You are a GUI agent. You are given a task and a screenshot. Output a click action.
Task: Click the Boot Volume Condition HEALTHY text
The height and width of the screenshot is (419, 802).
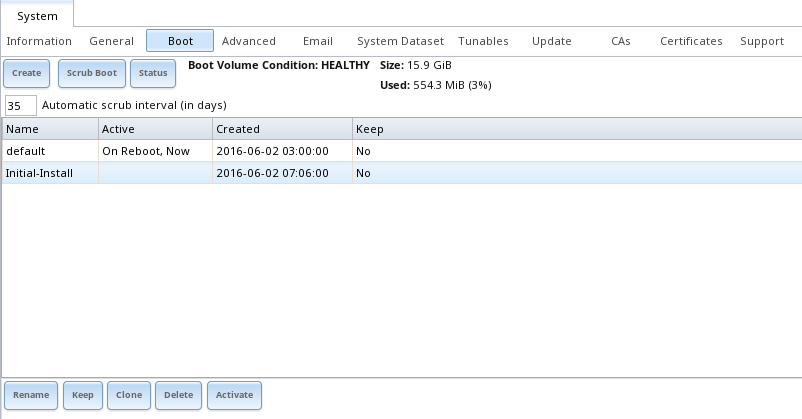click(x=279, y=65)
